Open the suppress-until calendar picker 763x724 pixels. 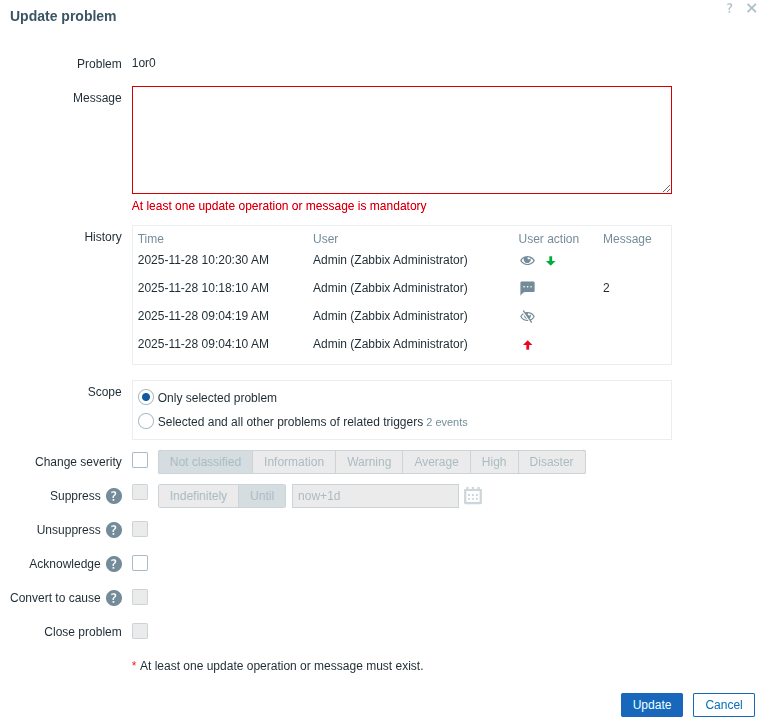[473, 496]
